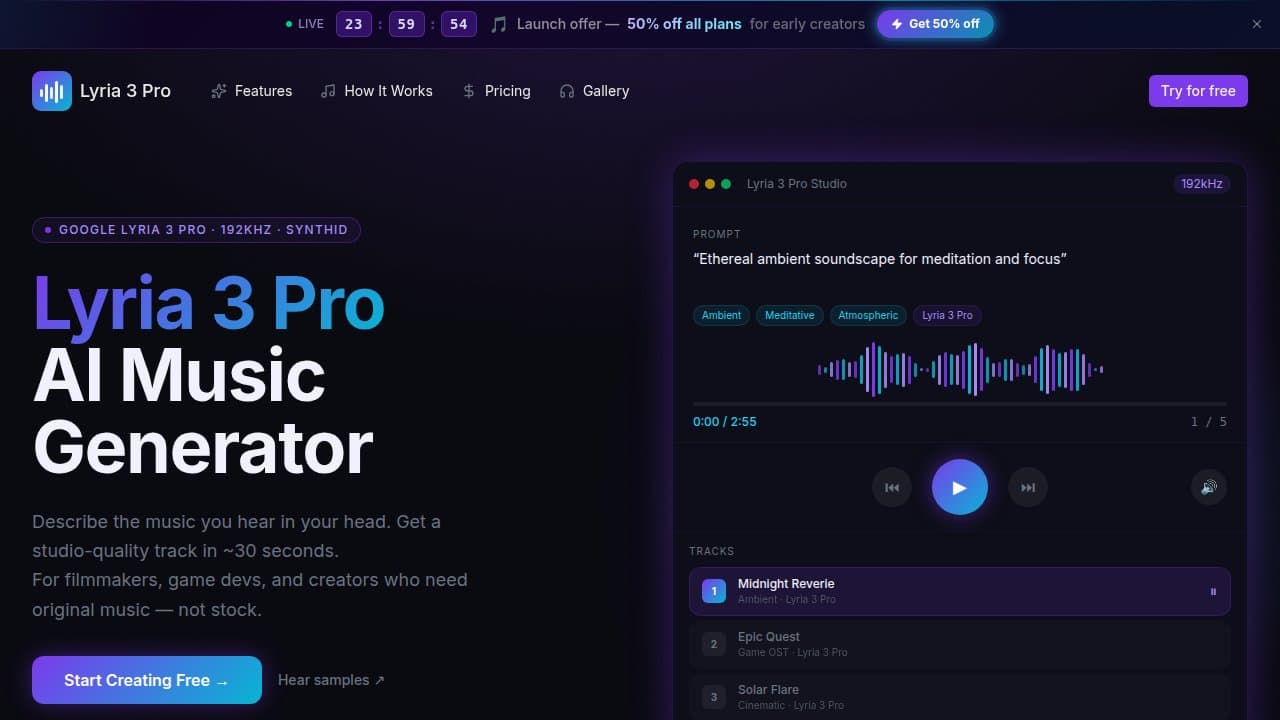Screen dimensions: 1280x720
Task: Select the Atmospheric tag
Action: (x=868, y=315)
